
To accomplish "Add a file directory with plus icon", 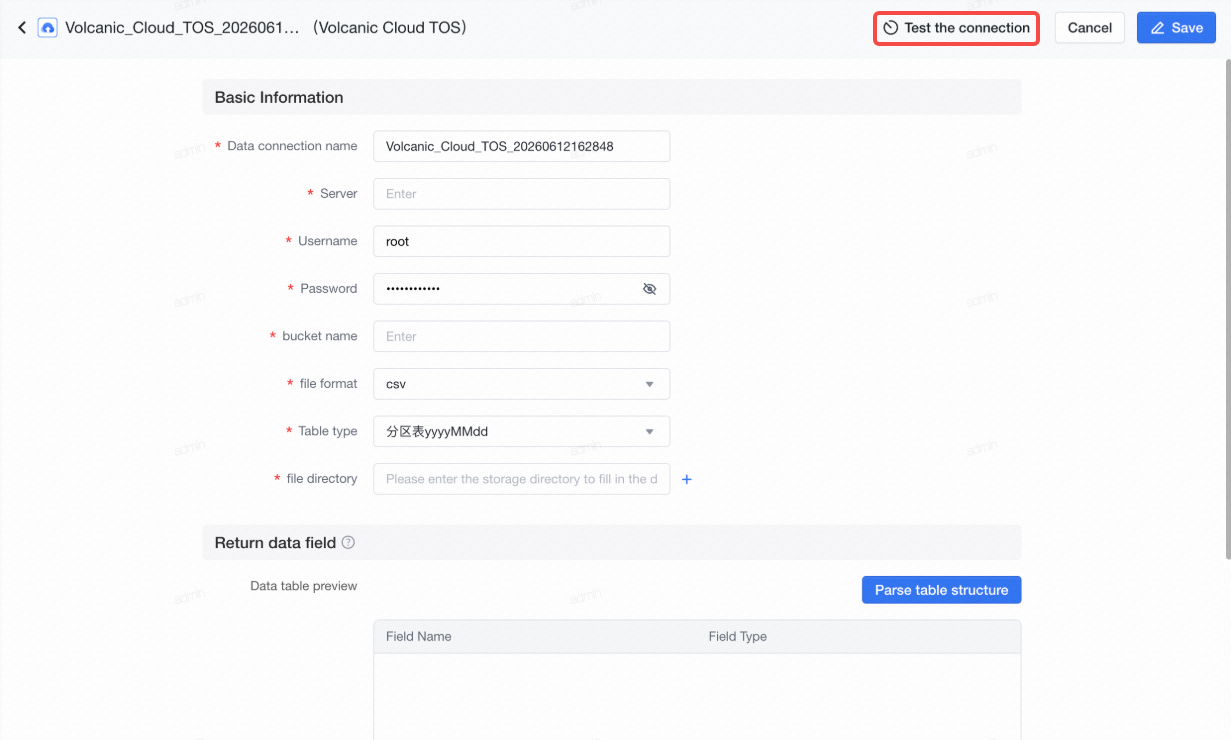I will coord(687,480).
